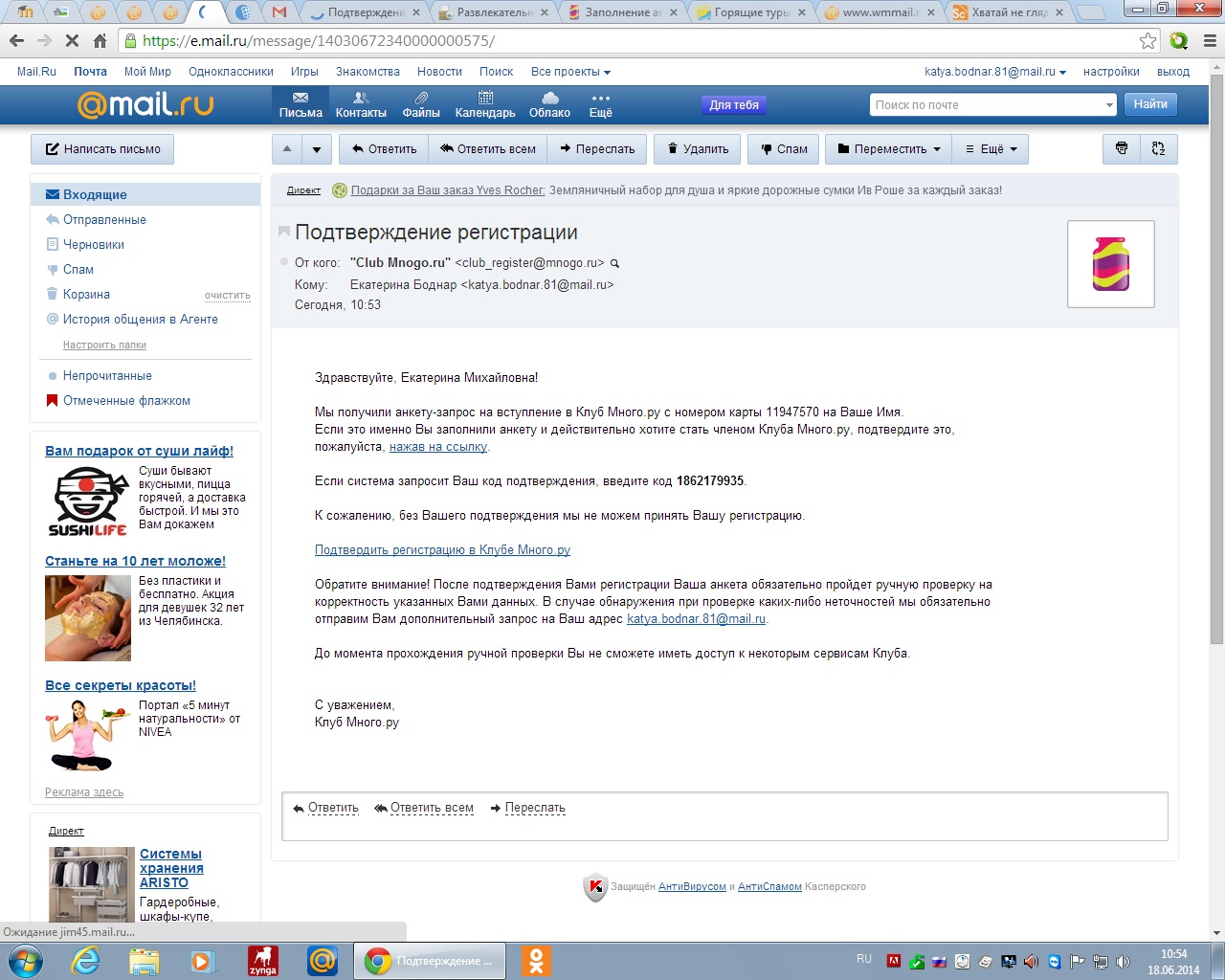Image resolution: width=1225 pixels, height=980 pixels.
Task: Expand the Переместить dropdown
Action: 889,149
